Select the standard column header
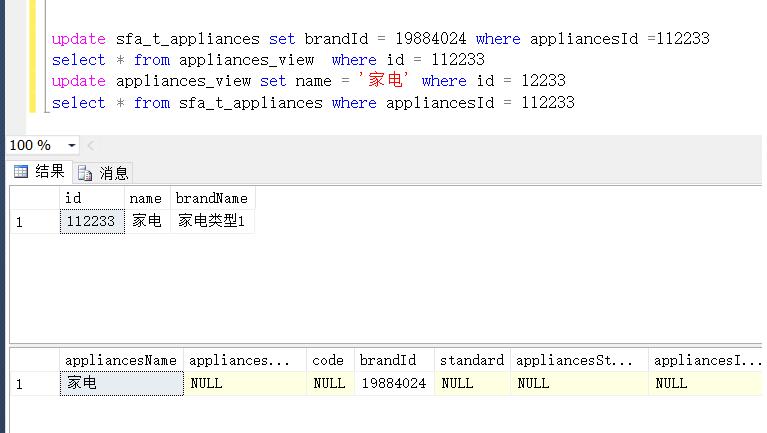 [x=470, y=360]
